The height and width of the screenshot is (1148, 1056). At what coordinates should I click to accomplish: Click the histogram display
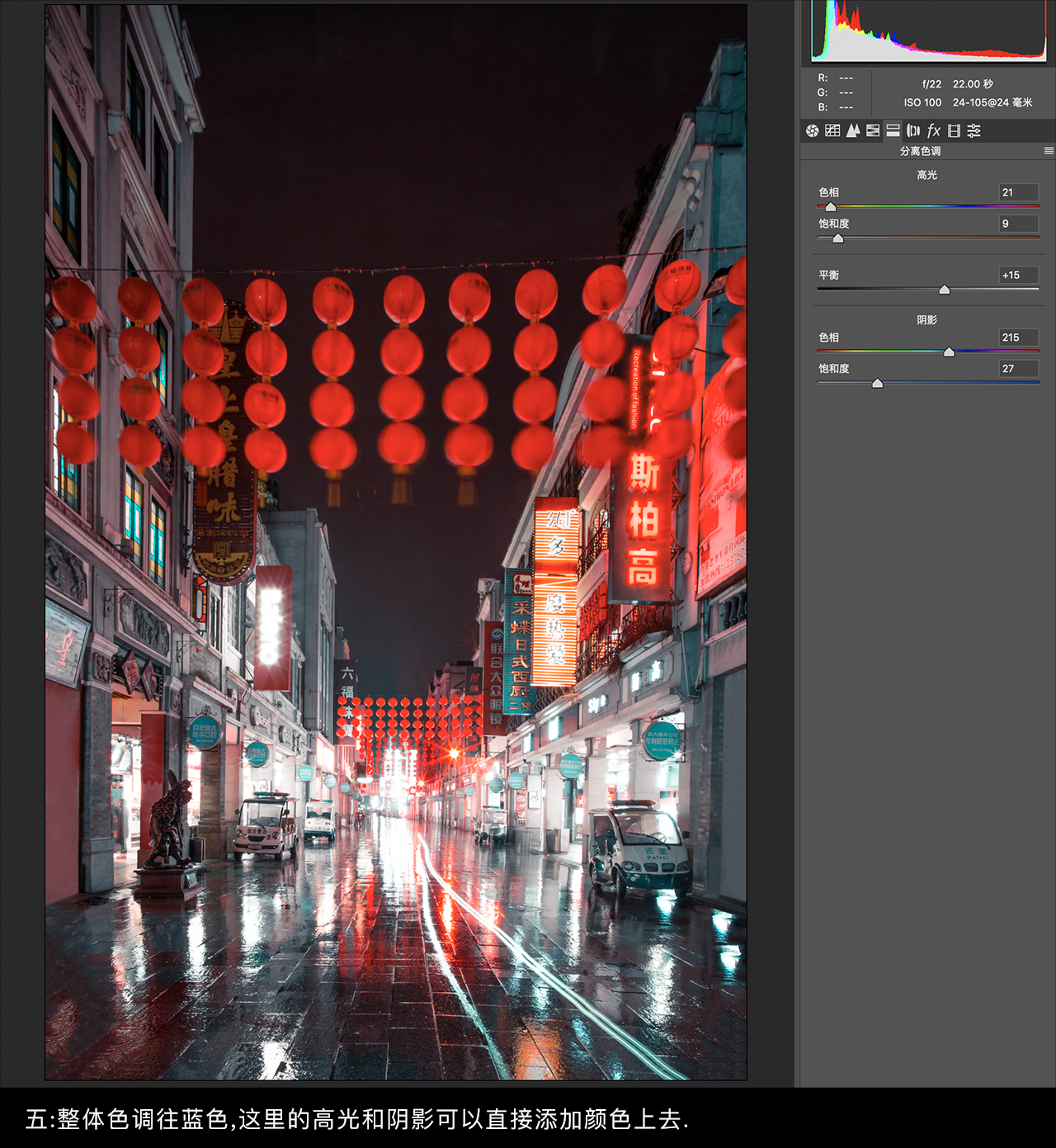[929, 31]
